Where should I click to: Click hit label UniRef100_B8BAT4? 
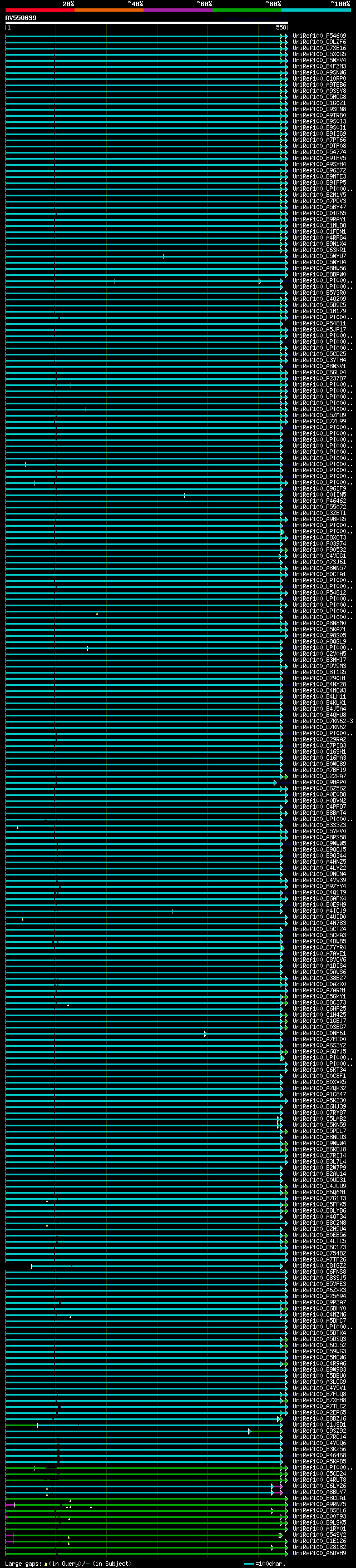pyautogui.click(x=319, y=813)
